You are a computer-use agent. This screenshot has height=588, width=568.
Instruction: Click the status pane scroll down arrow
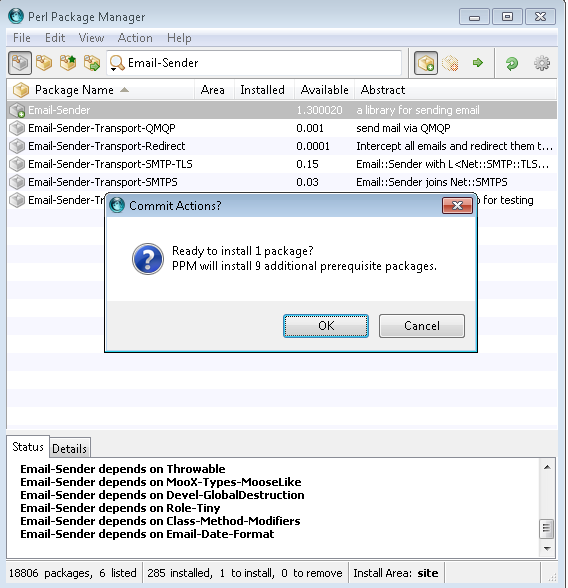547,549
